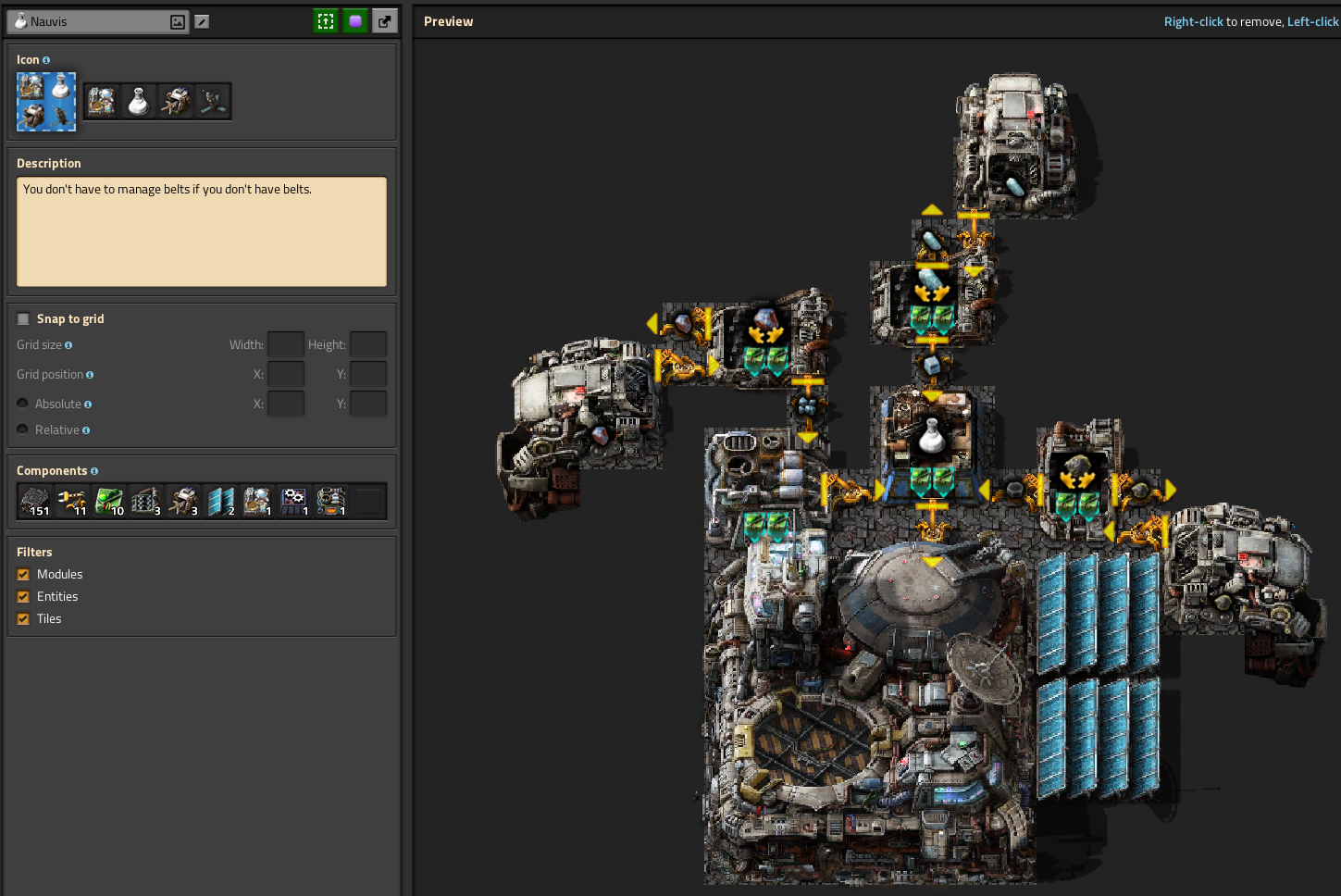The width and height of the screenshot is (1341, 896).
Task: Click the Grid position info icon
Action: [x=90, y=375]
